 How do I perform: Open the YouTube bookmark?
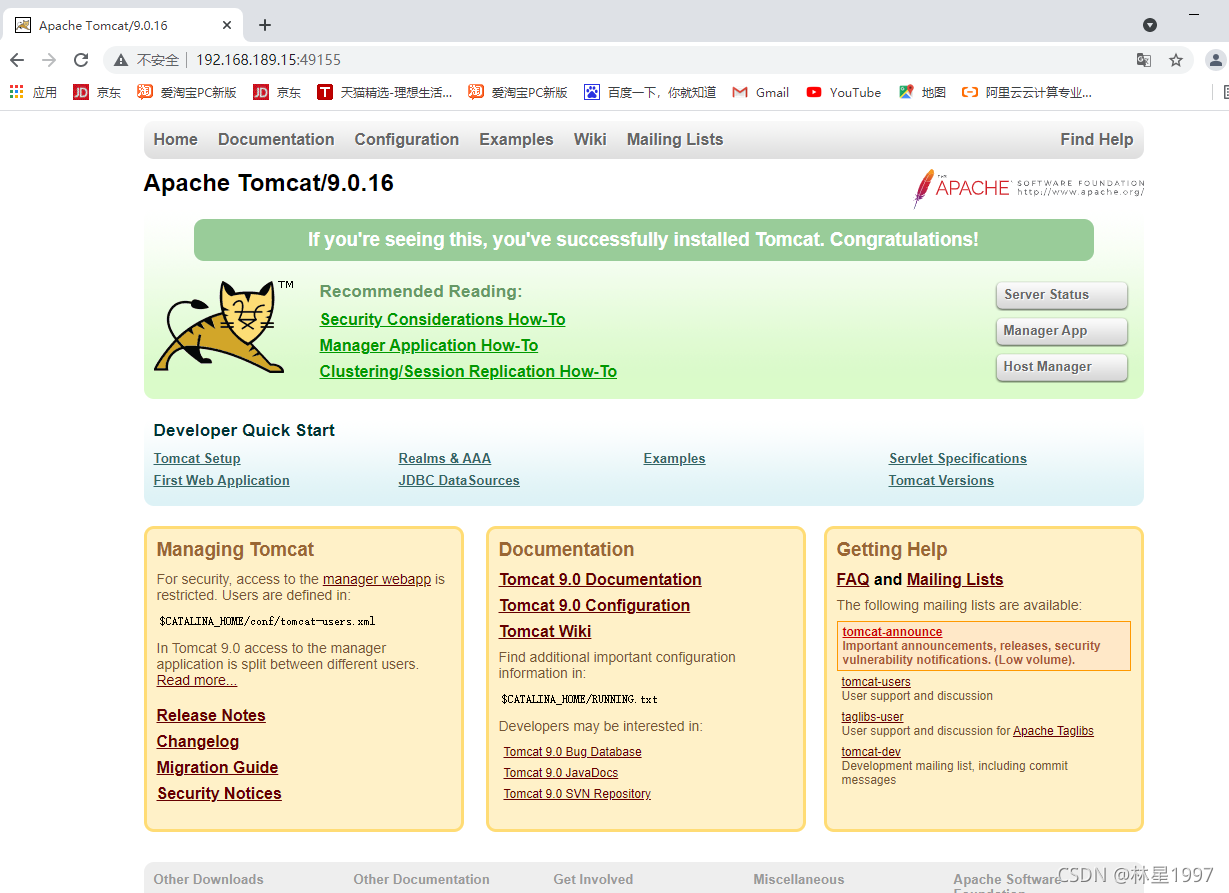click(844, 92)
